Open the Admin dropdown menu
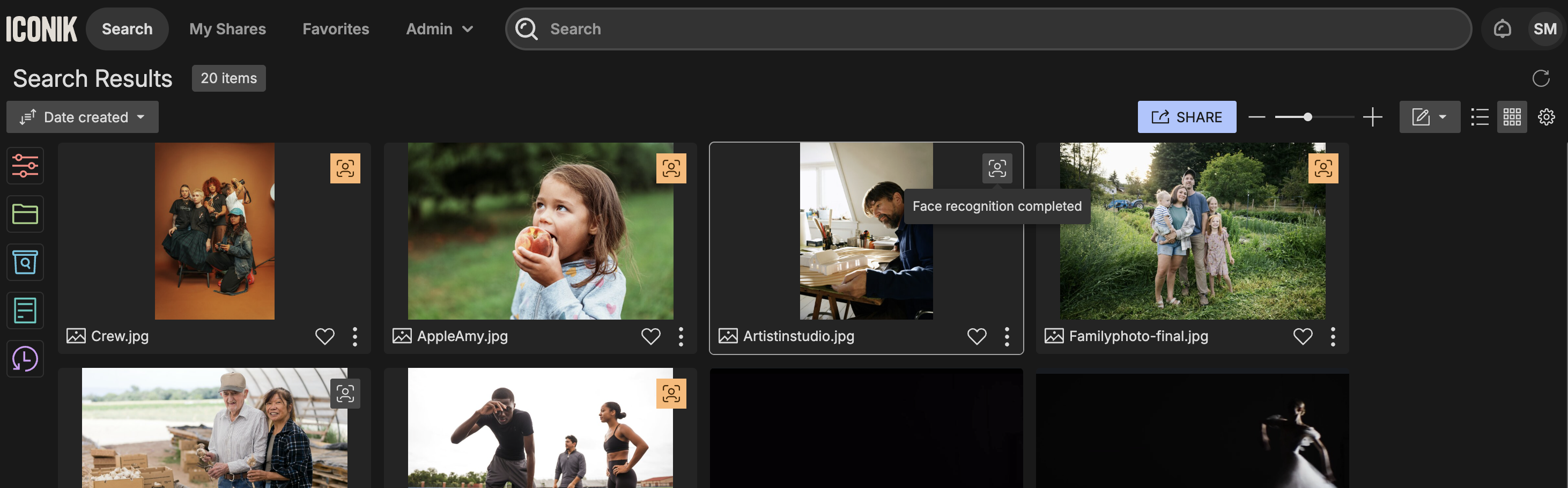The height and width of the screenshot is (488, 1568). pyautogui.click(x=439, y=28)
